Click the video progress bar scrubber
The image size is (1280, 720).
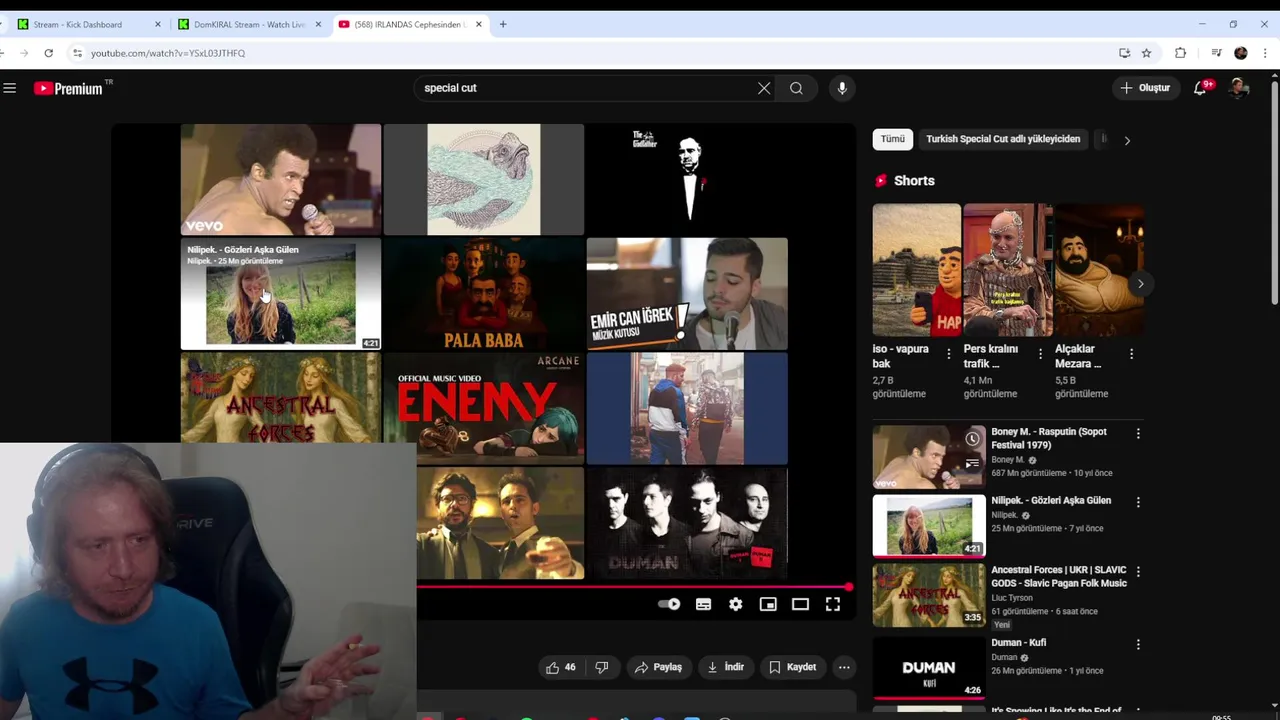(x=849, y=587)
